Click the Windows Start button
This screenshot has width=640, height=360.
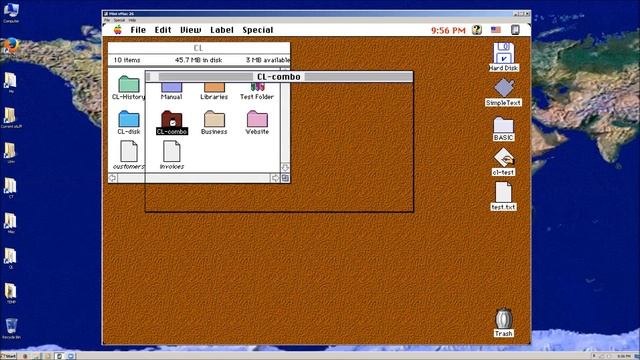(8, 356)
